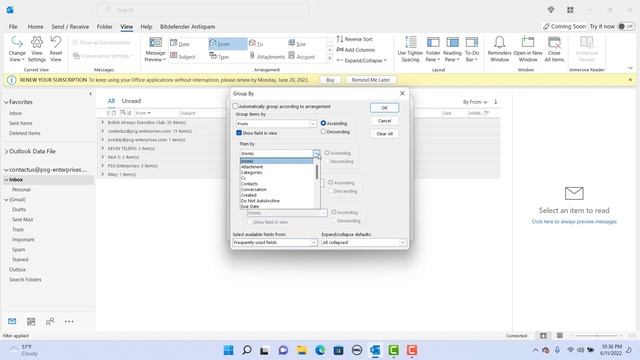Expand the KEVIN TELEFO message group
Screen dimensions: 640x360
(x=103, y=148)
